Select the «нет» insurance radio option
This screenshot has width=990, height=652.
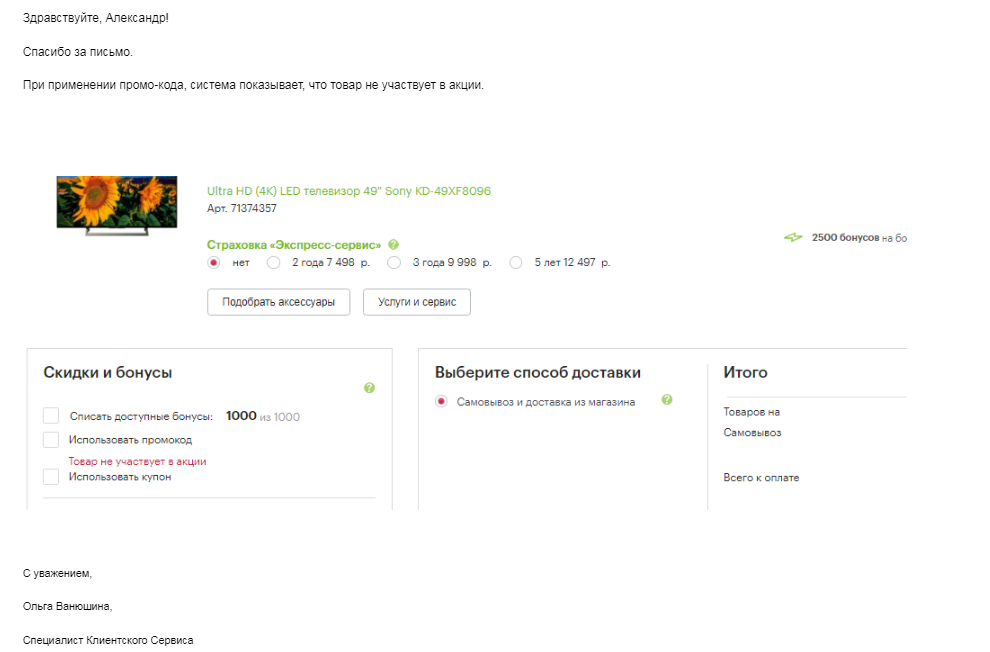(x=213, y=263)
